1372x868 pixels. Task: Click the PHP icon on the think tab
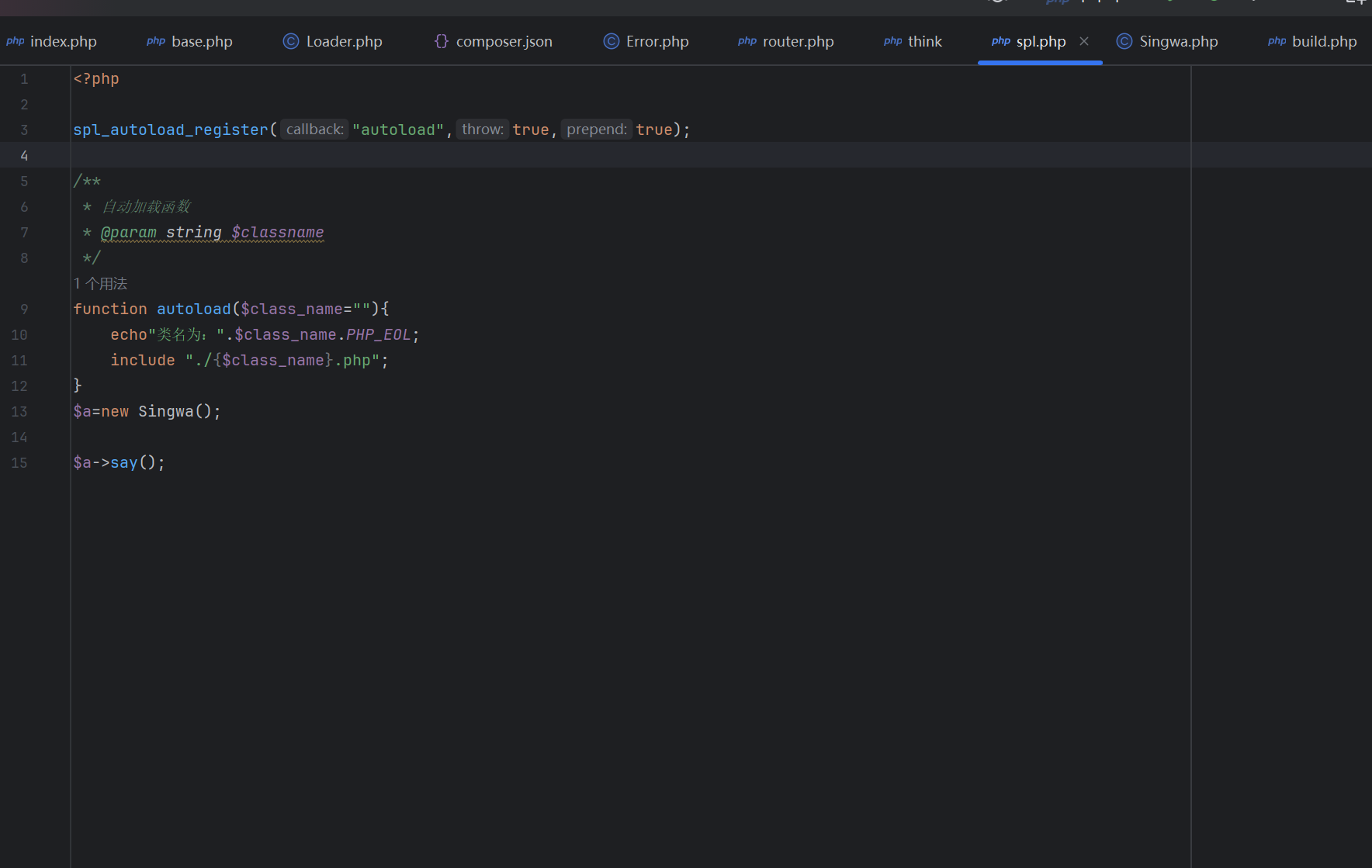(892, 41)
